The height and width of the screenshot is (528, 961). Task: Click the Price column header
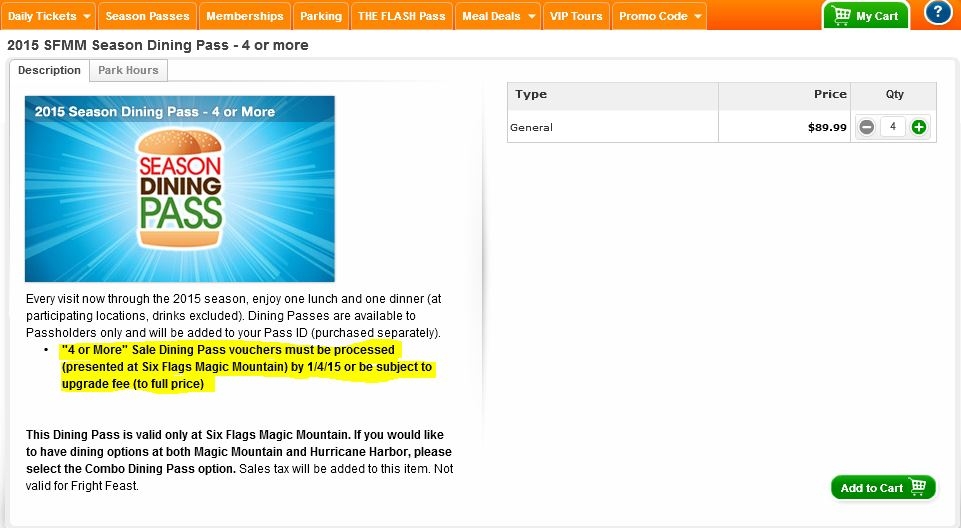tap(784, 94)
